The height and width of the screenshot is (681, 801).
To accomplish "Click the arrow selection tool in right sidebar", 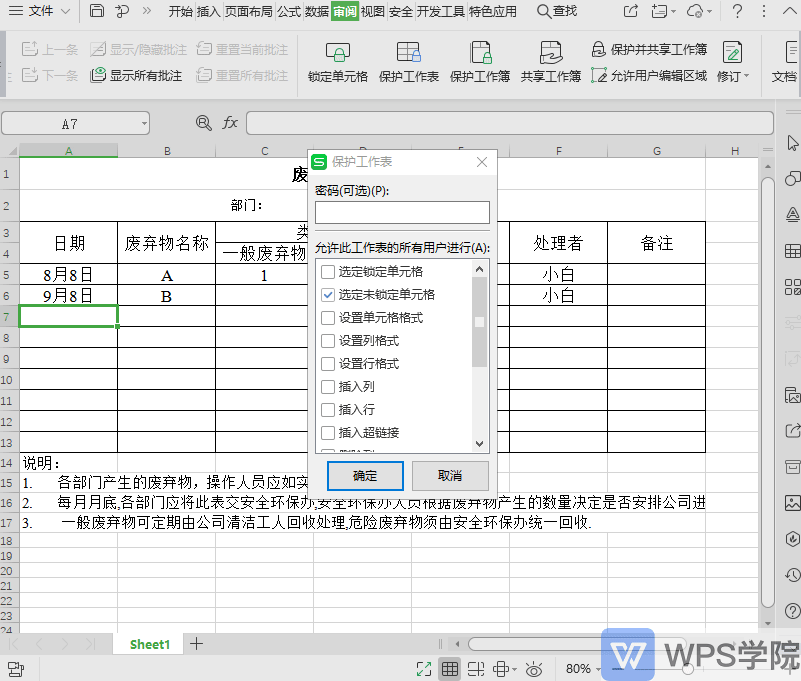I will click(792, 143).
